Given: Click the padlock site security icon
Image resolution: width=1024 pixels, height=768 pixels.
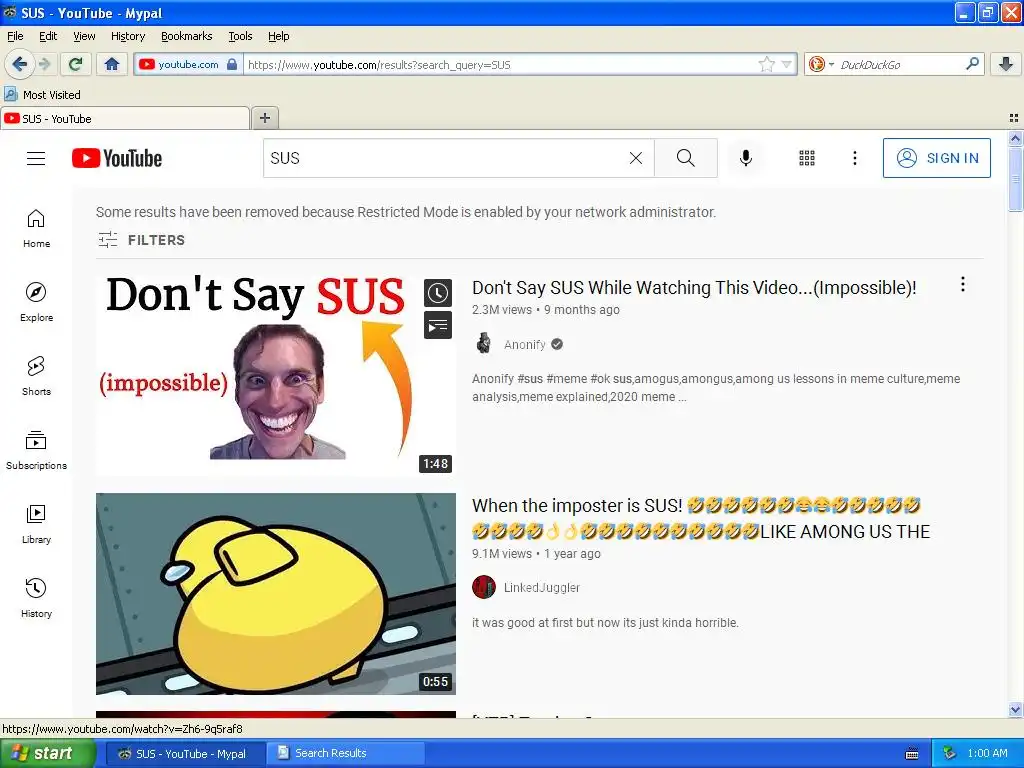Looking at the screenshot, I should coord(232,64).
